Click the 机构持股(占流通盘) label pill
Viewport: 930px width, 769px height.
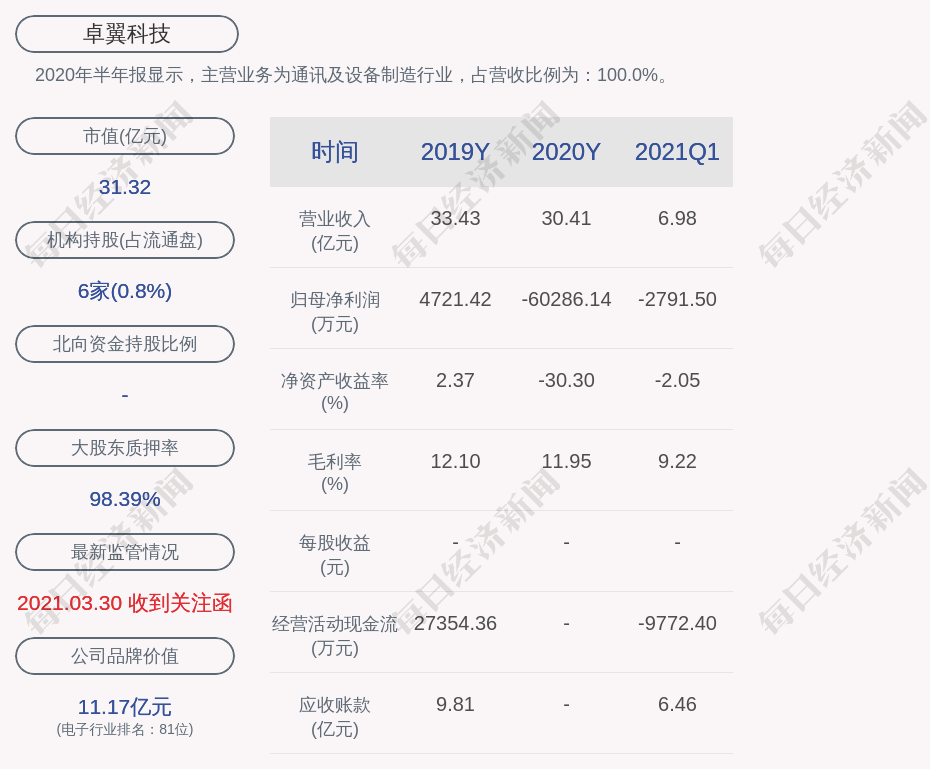pos(125,240)
